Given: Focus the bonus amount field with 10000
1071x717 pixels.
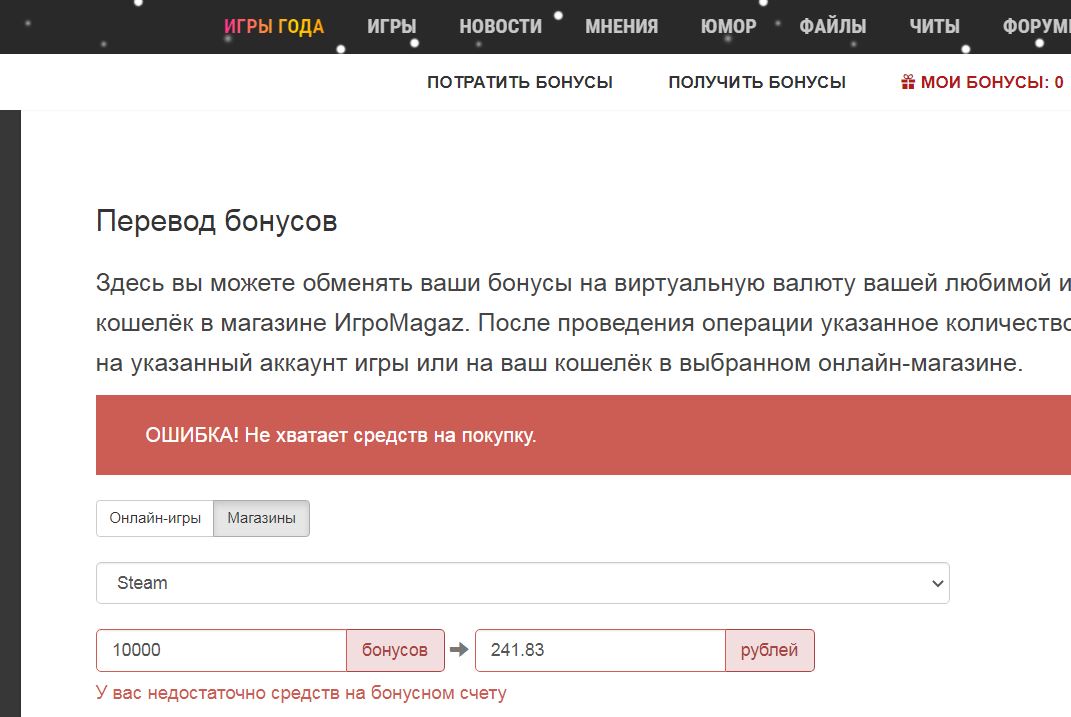Looking at the screenshot, I should 221,650.
